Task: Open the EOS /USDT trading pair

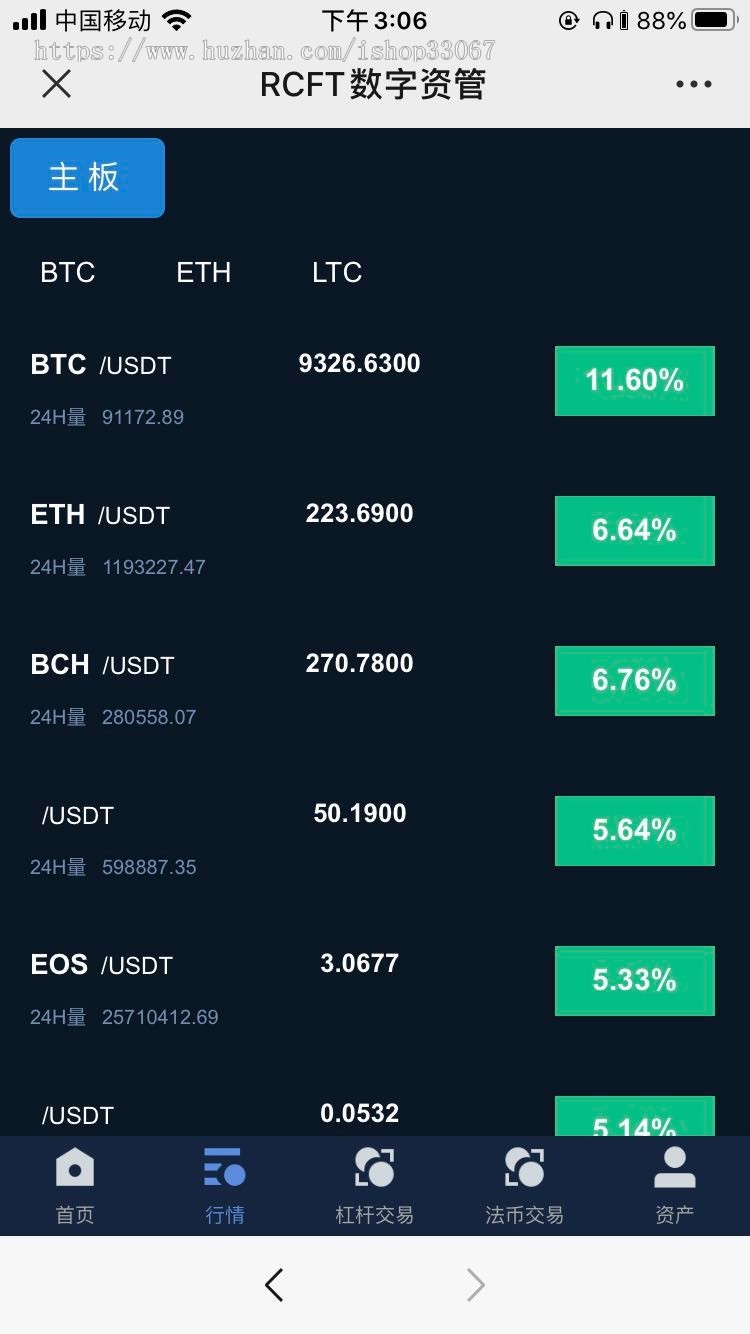Action: point(101,965)
